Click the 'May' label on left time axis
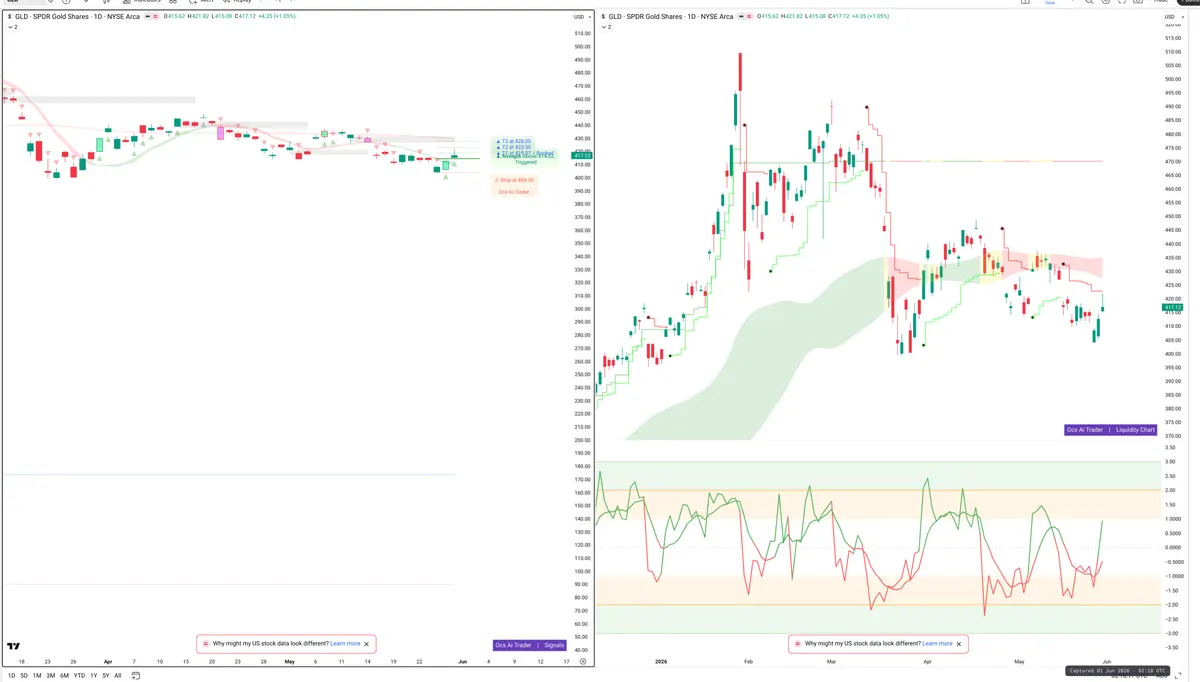 click(x=289, y=662)
